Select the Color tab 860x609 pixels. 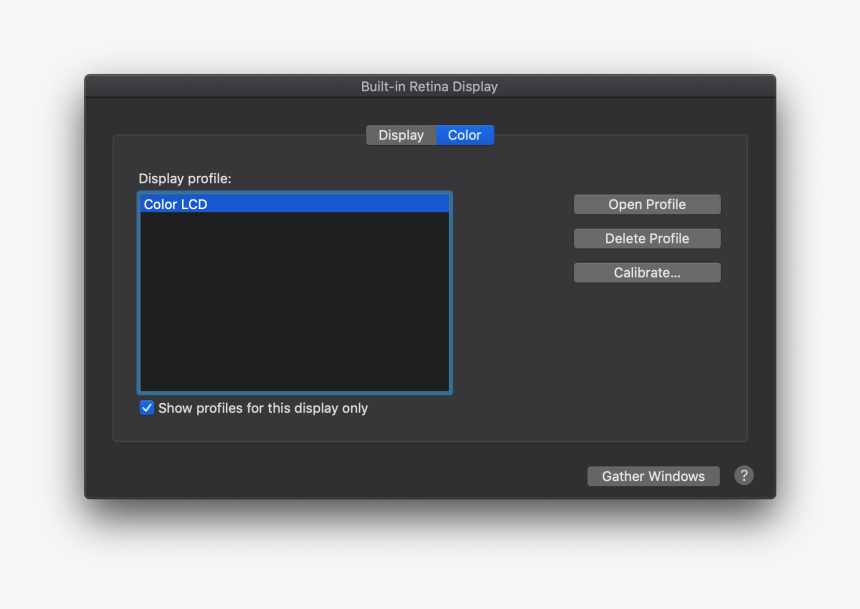pyautogui.click(x=465, y=135)
